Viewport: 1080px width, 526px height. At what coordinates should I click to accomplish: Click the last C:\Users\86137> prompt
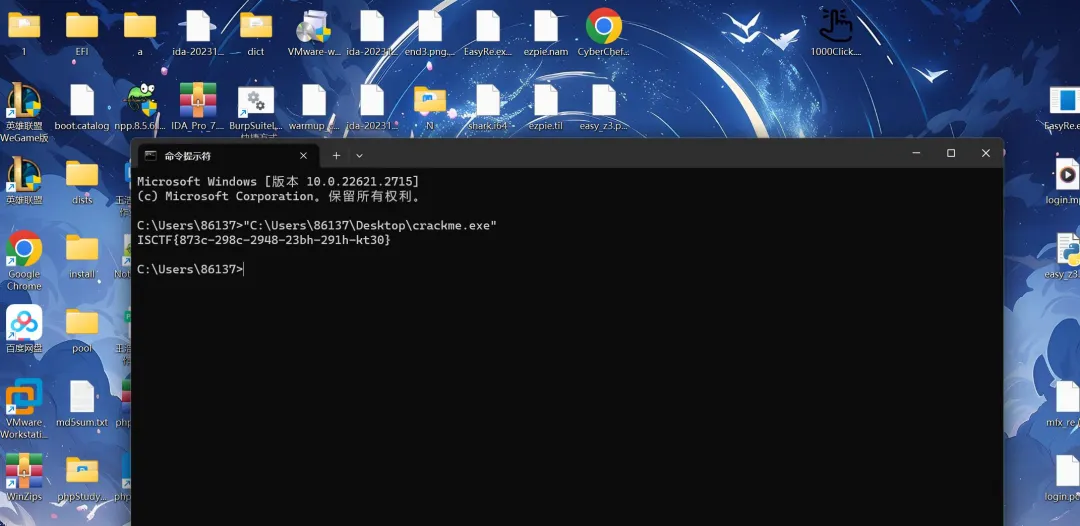click(x=189, y=269)
